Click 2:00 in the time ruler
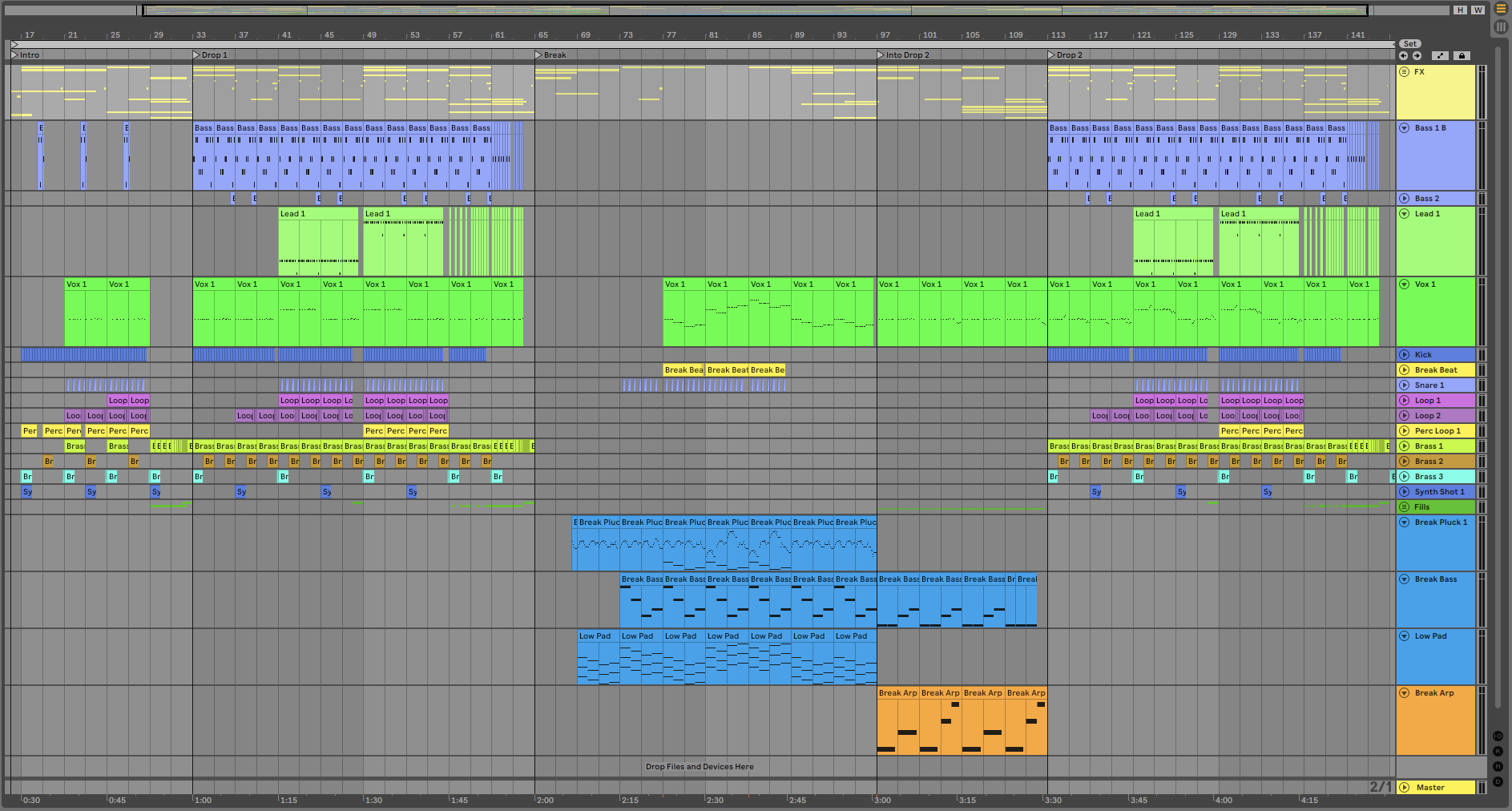 [545, 801]
